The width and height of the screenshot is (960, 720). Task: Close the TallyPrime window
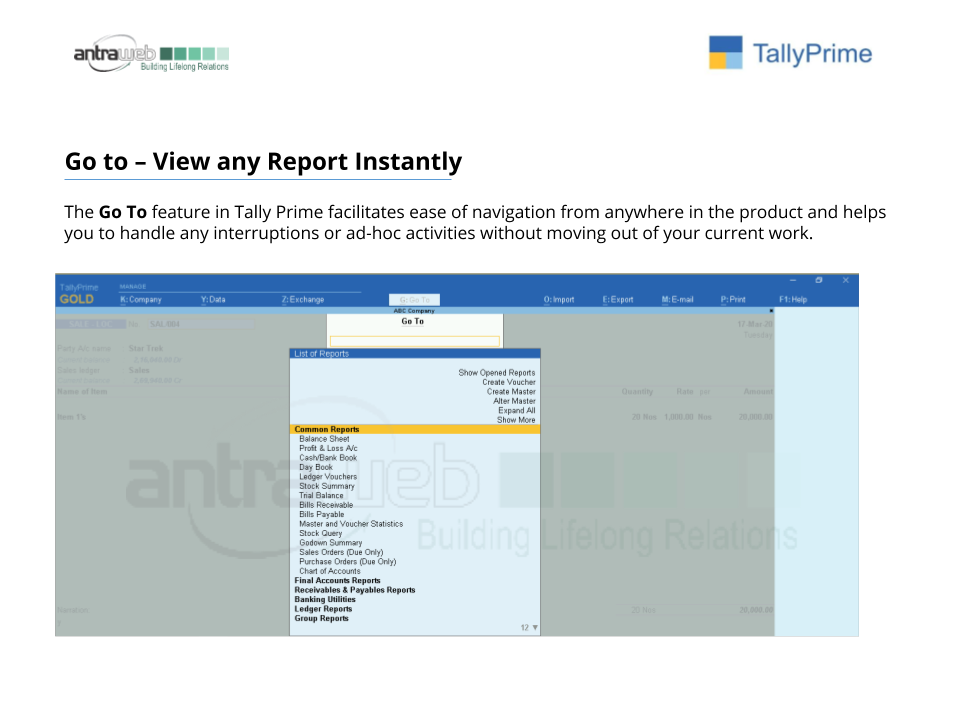tap(846, 280)
